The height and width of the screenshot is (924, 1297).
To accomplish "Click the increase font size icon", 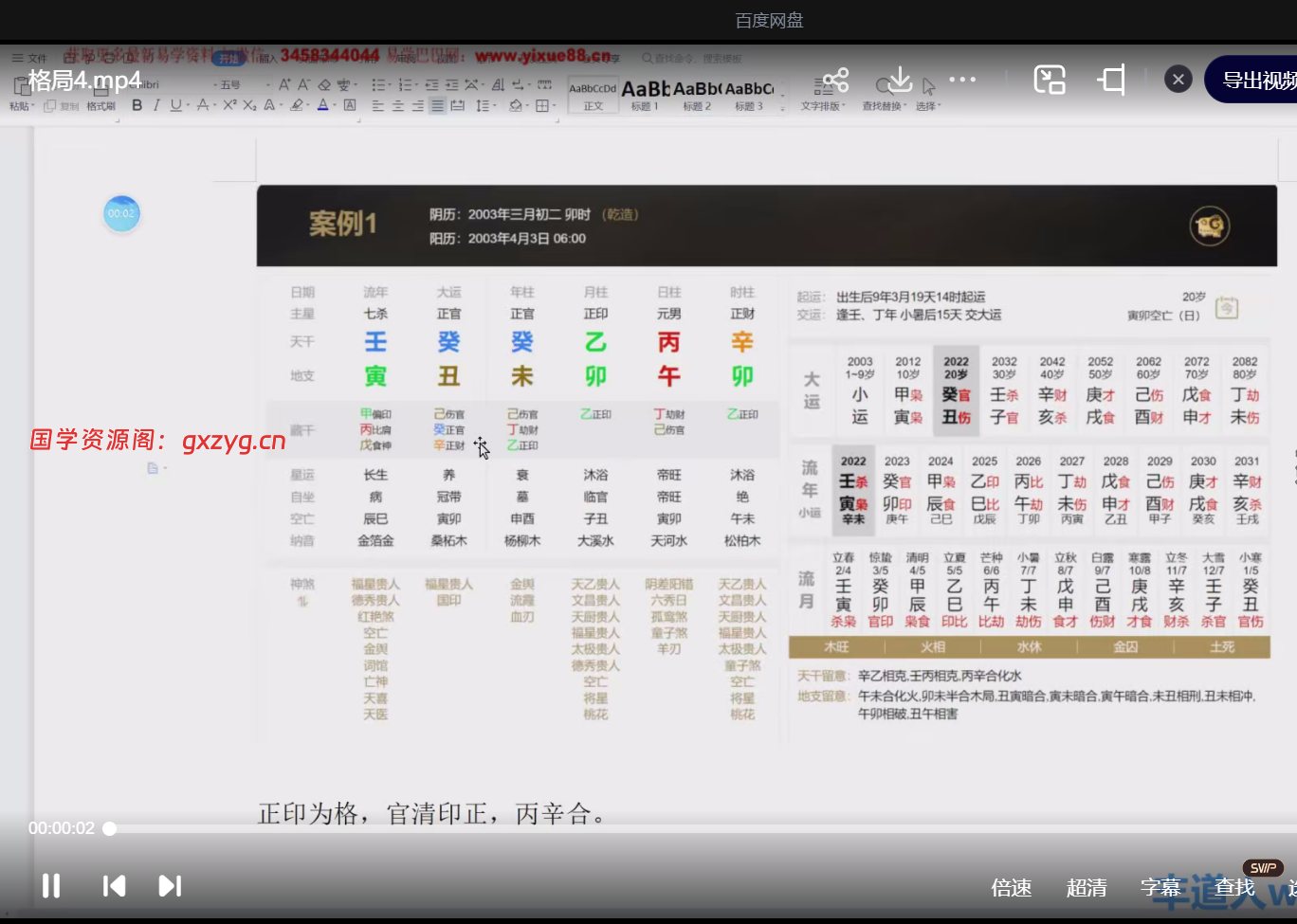I will pos(284,84).
